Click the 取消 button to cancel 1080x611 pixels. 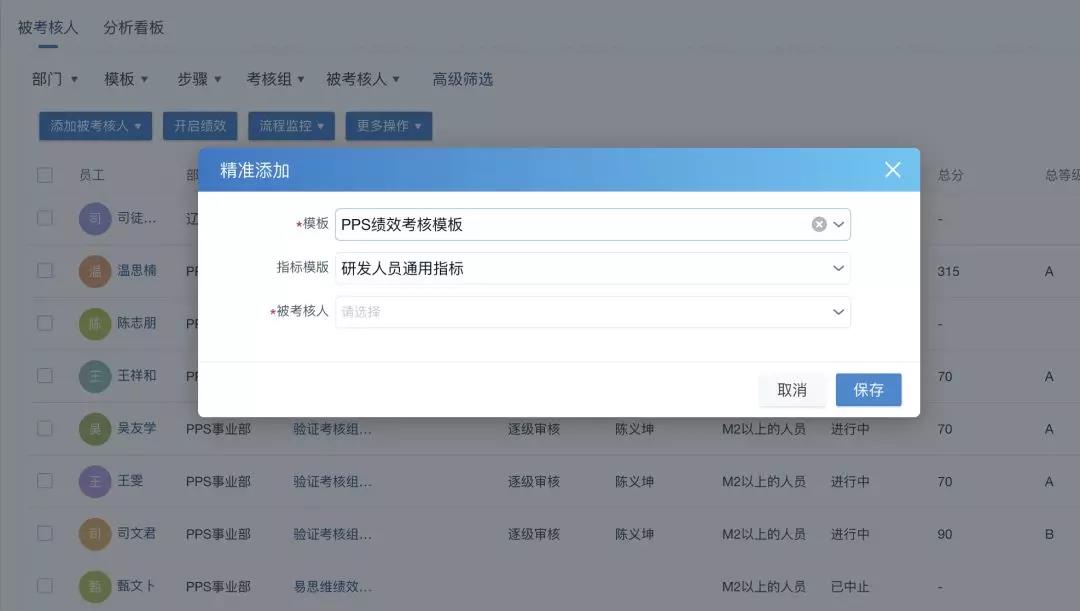click(792, 391)
